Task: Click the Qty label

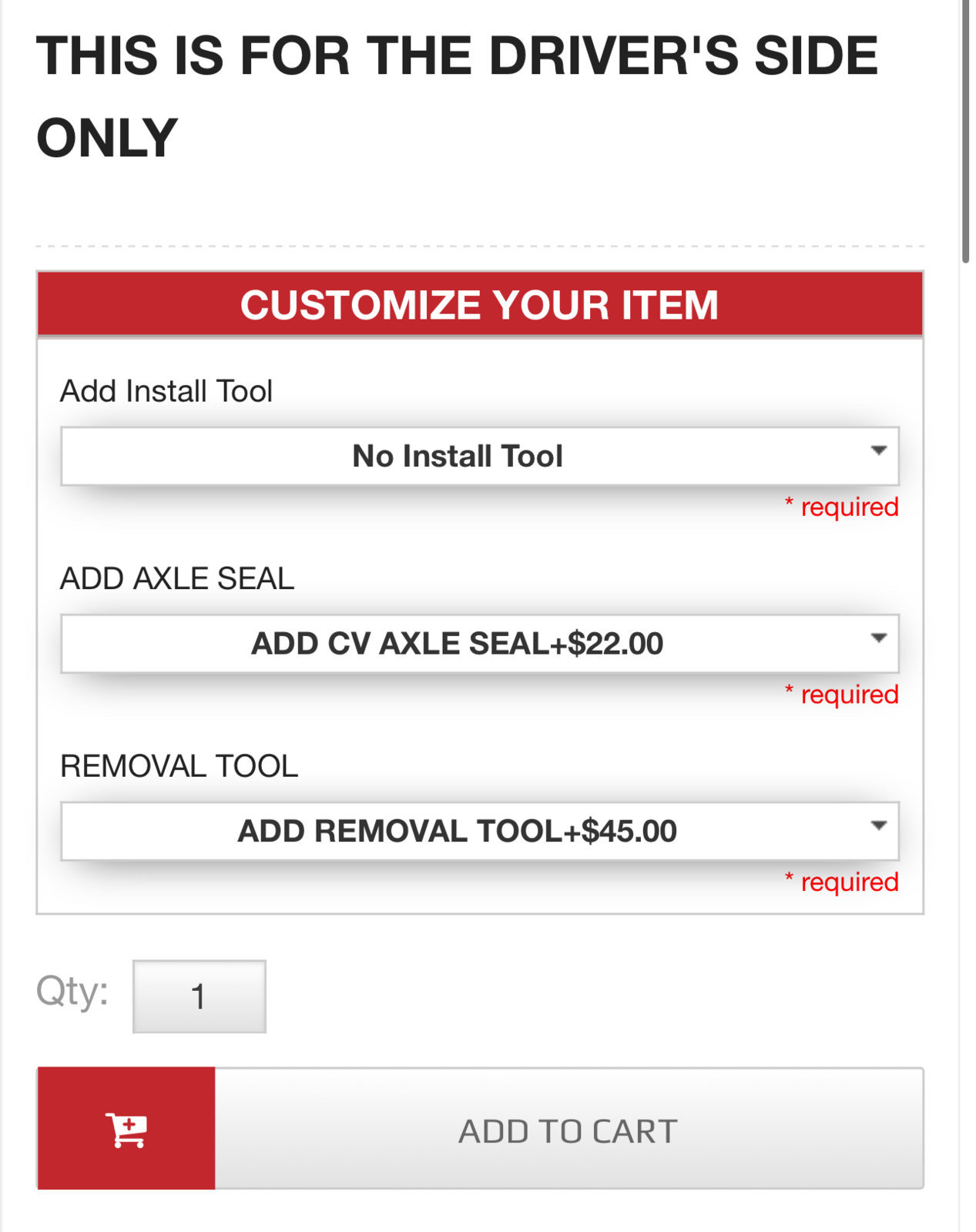Action: (72, 990)
